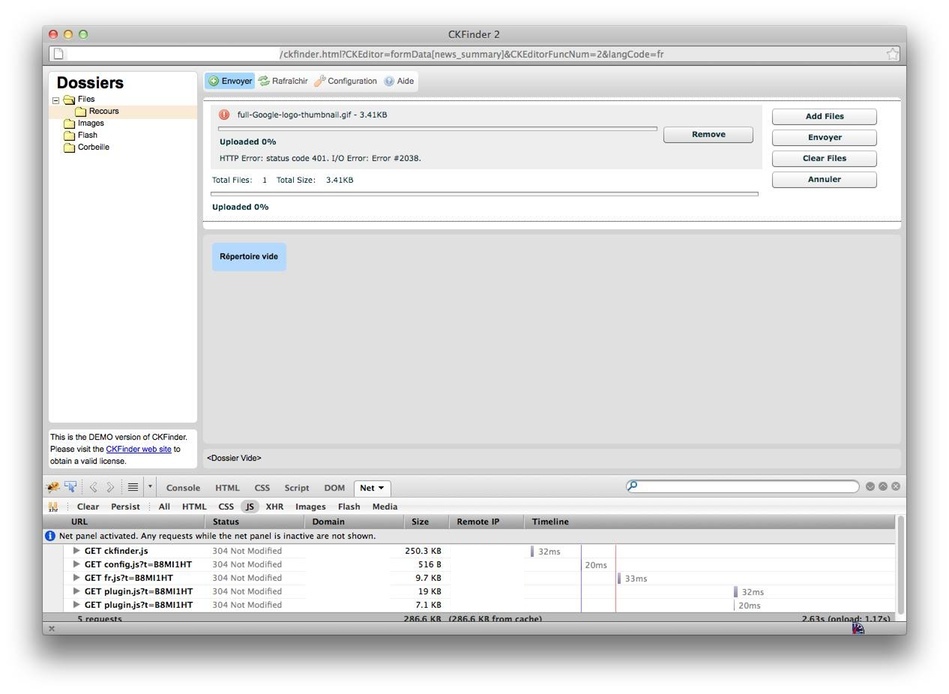Clear the Net panel request list
The image size is (949, 694).
pos(88,506)
